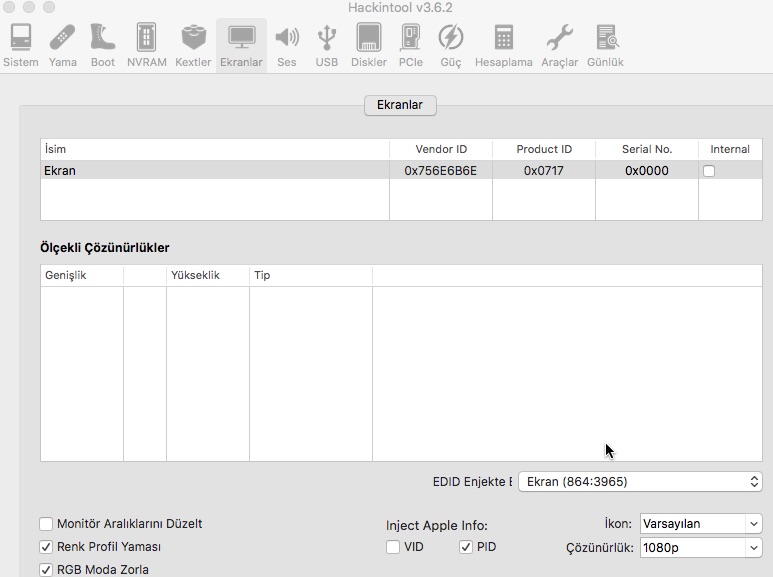Open the Hesaplama calculator section

point(503,46)
